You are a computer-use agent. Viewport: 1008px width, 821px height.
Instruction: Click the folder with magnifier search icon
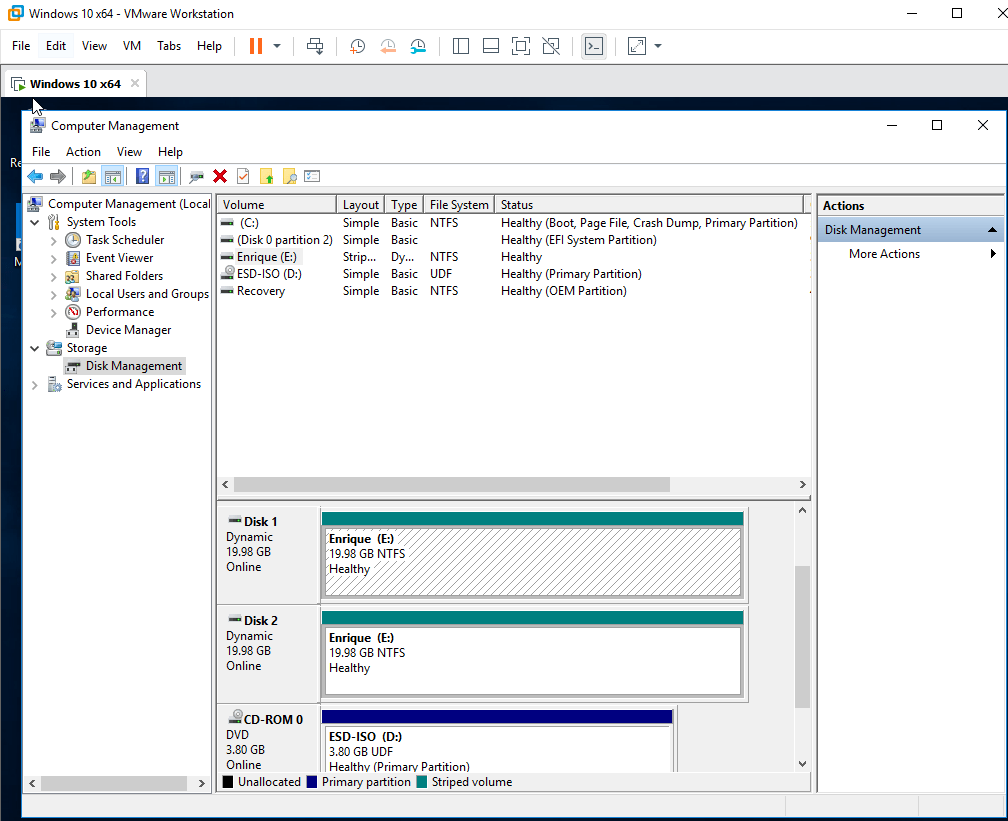click(290, 176)
